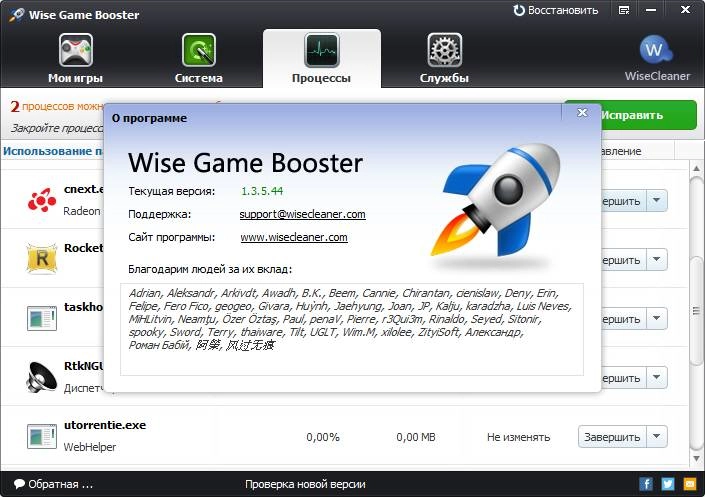
Task: Click the Мои игры gamepad icon
Action: 76,50
